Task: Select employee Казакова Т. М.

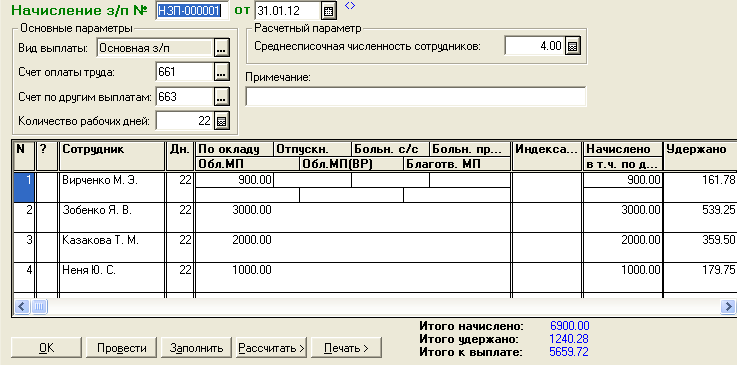Action: (x=112, y=248)
